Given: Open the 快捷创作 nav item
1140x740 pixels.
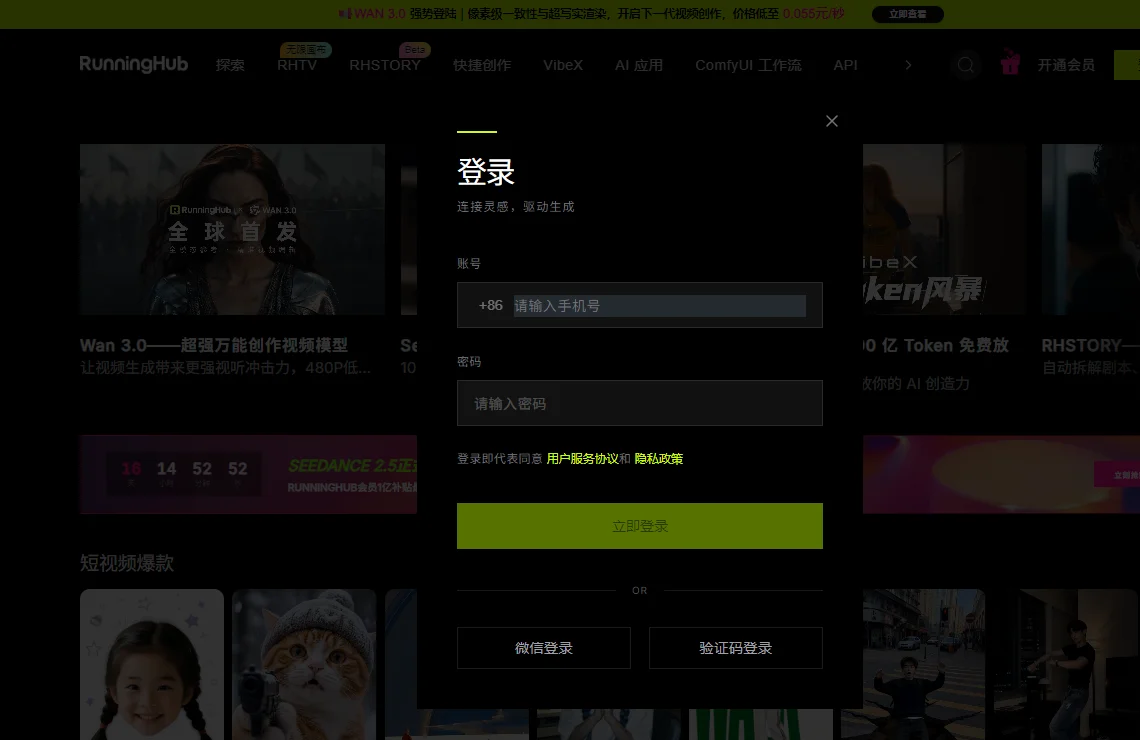Looking at the screenshot, I should point(482,65).
